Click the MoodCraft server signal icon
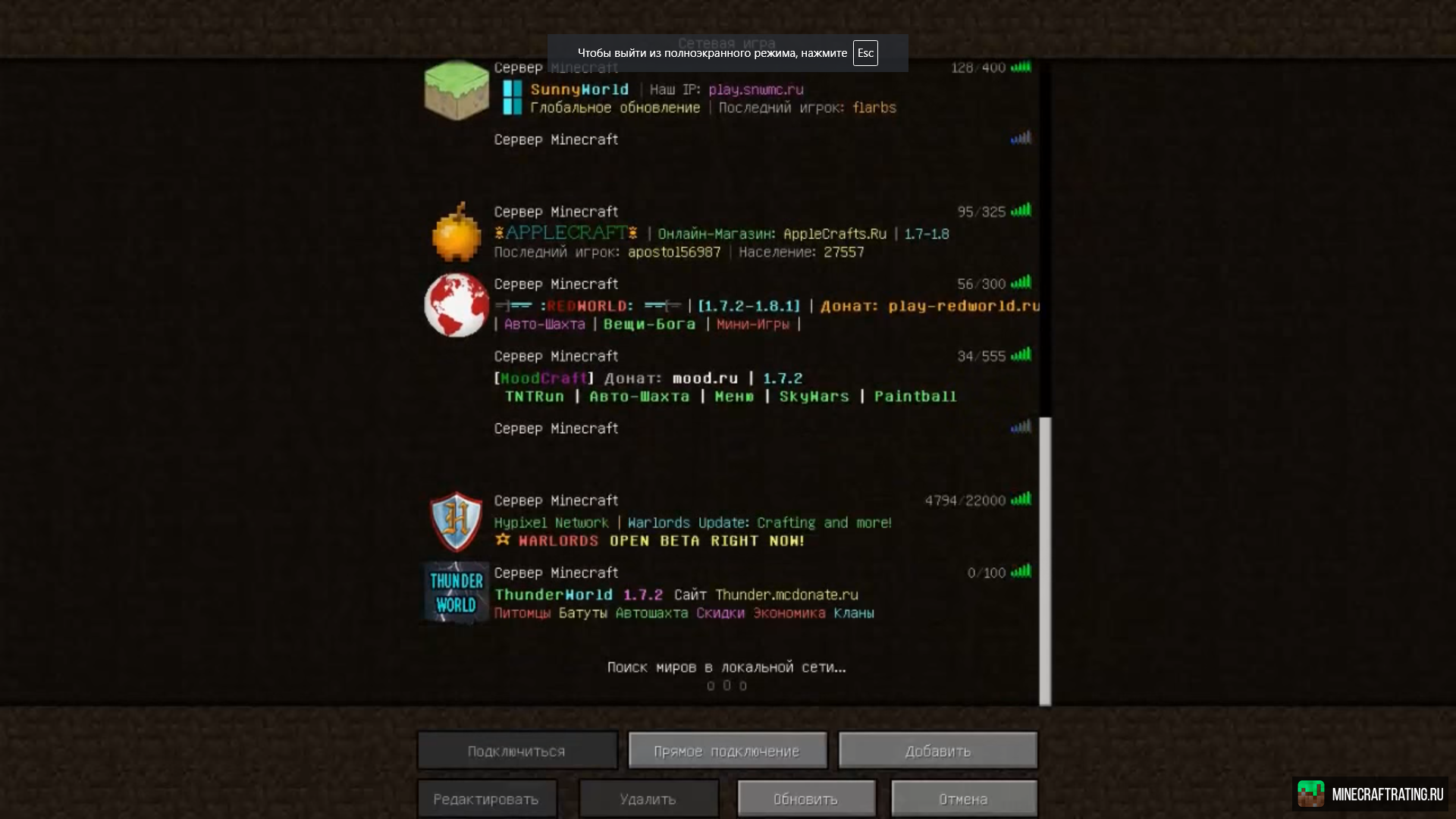This screenshot has width=1456, height=819. coord(1021,355)
